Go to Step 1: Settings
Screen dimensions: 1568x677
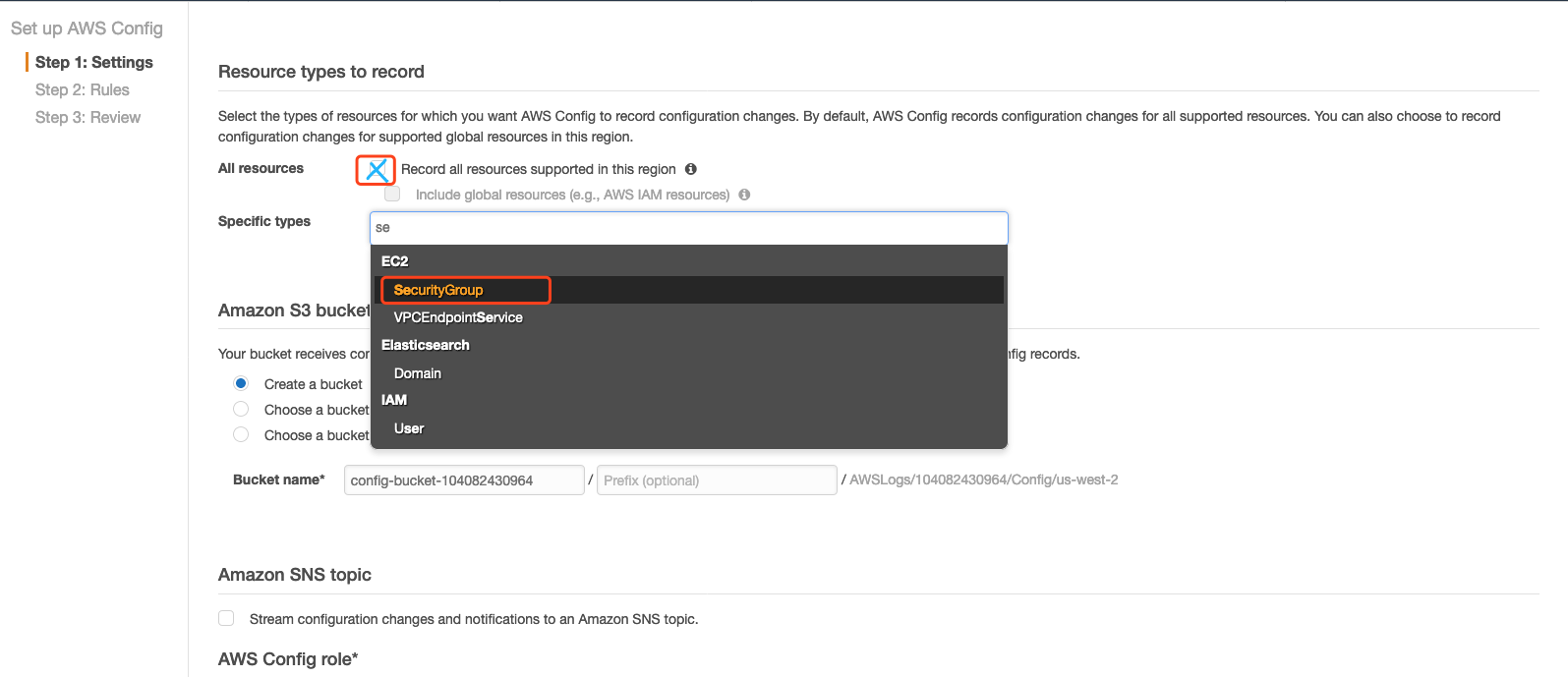94,62
